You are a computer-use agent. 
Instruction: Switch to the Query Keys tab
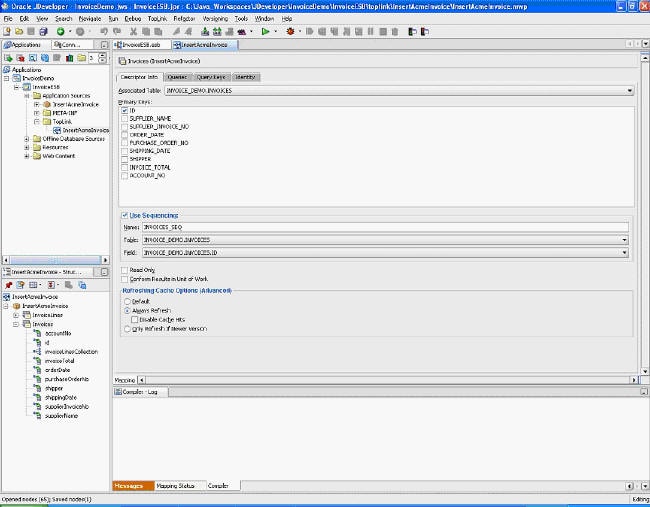(211, 77)
